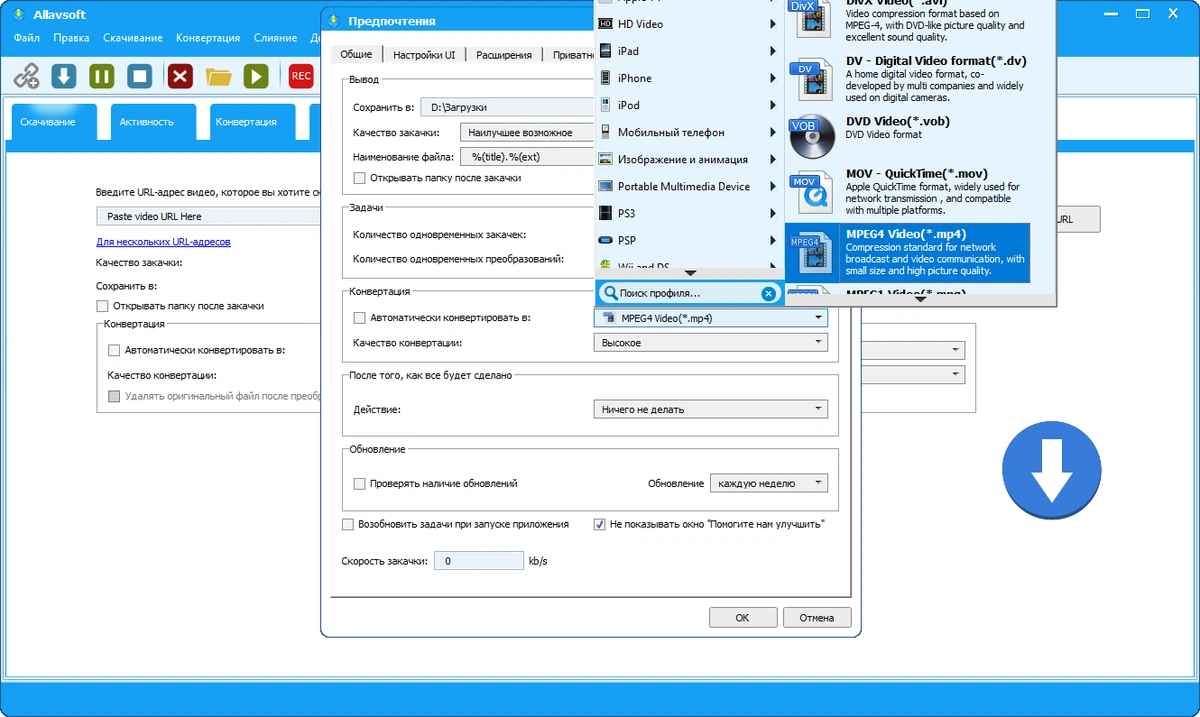Click the PS3 console icon
Viewport: 1200px width, 717px height.
pos(605,213)
